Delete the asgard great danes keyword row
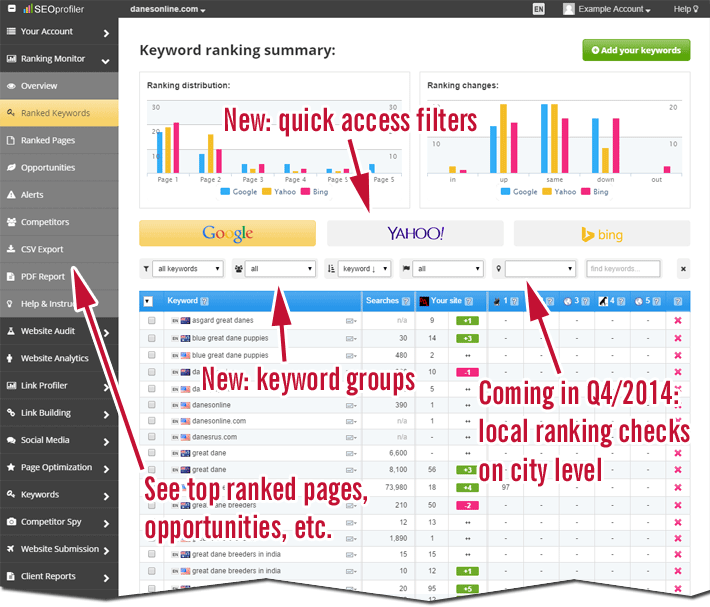Screen dimensions: 710x607 tap(678, 321)
